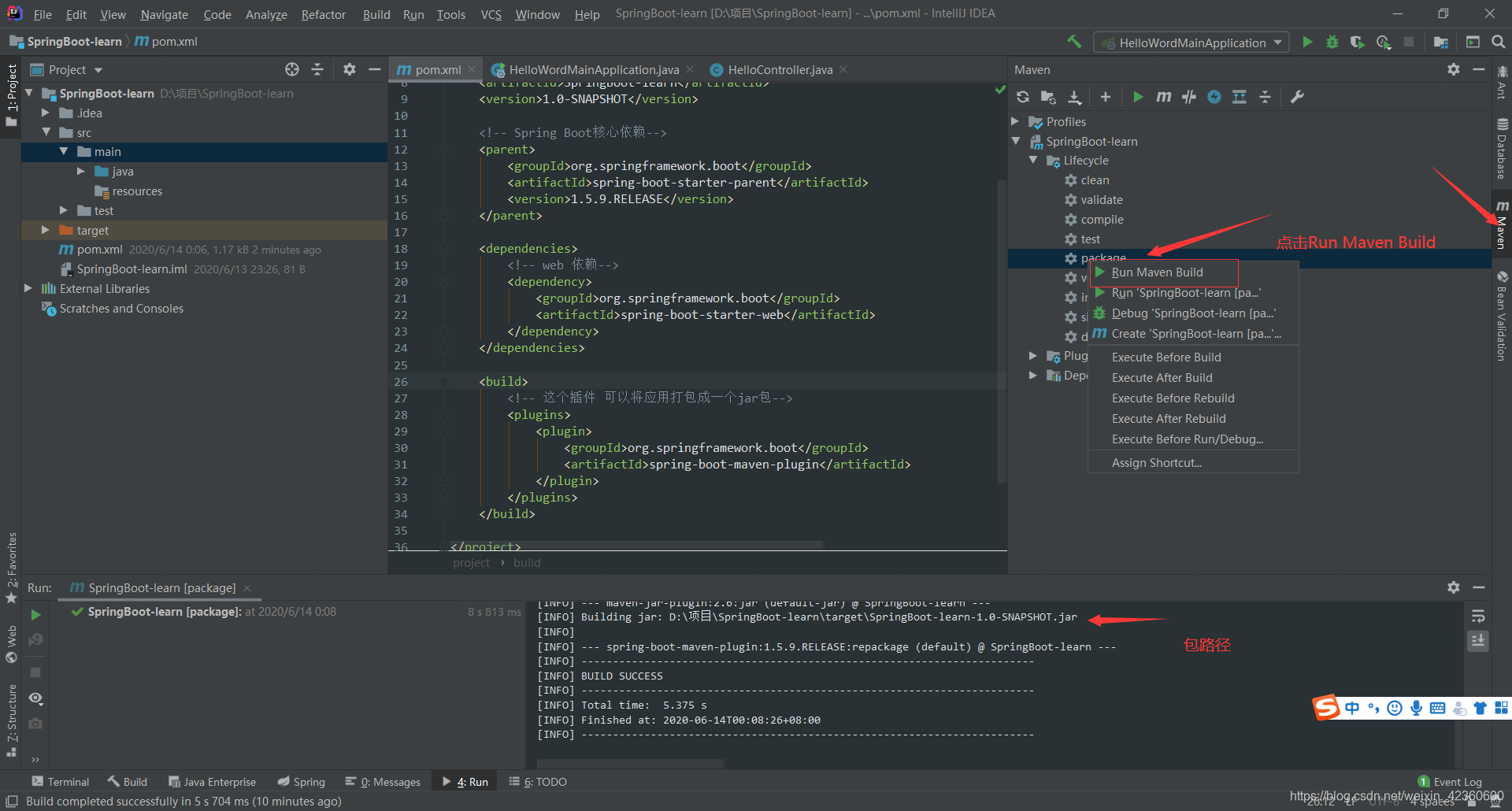Run HelloWordMainApplication with the green play icon

tap(1307, 42)
